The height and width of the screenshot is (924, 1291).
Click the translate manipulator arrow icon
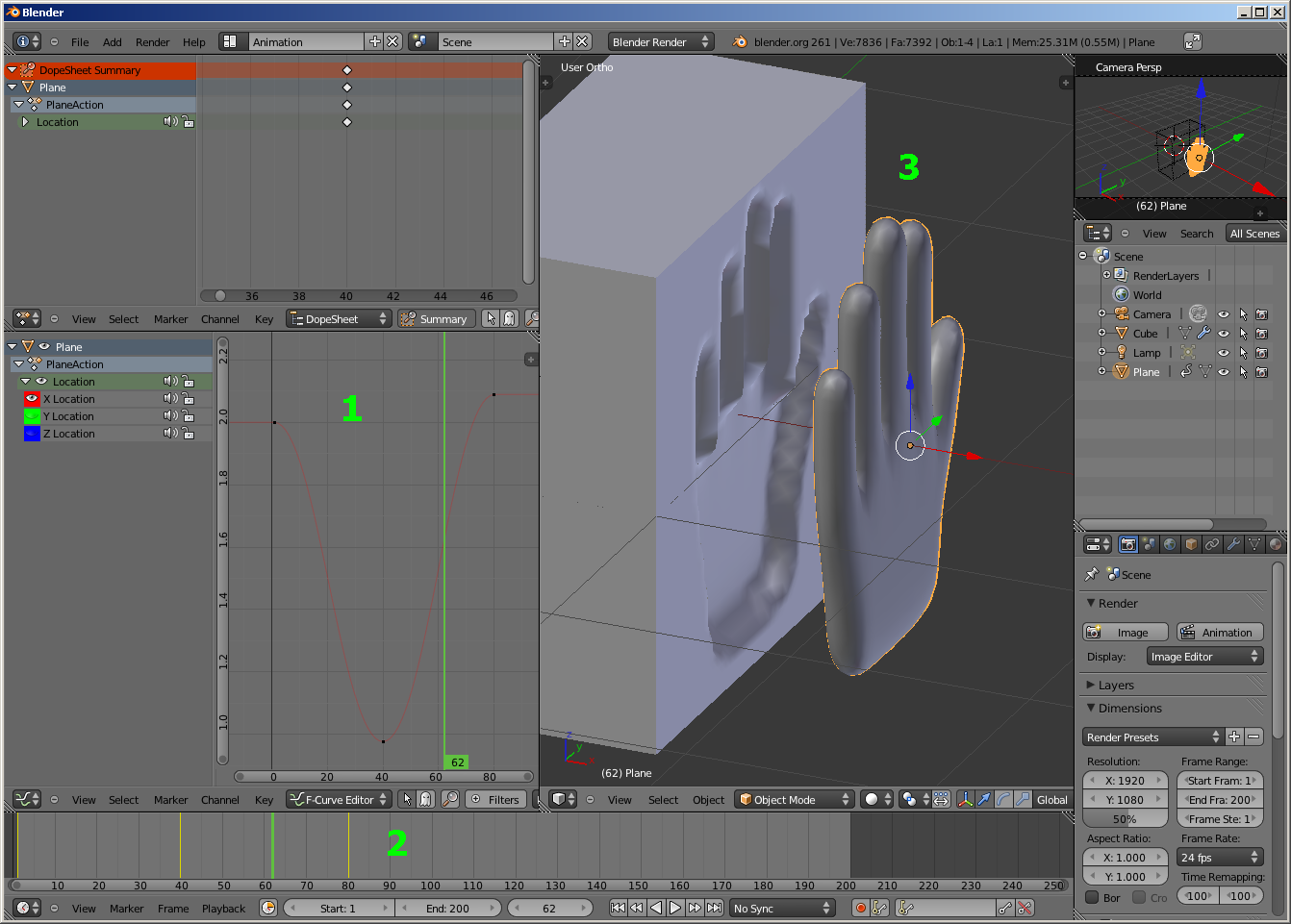pos(984,799)
